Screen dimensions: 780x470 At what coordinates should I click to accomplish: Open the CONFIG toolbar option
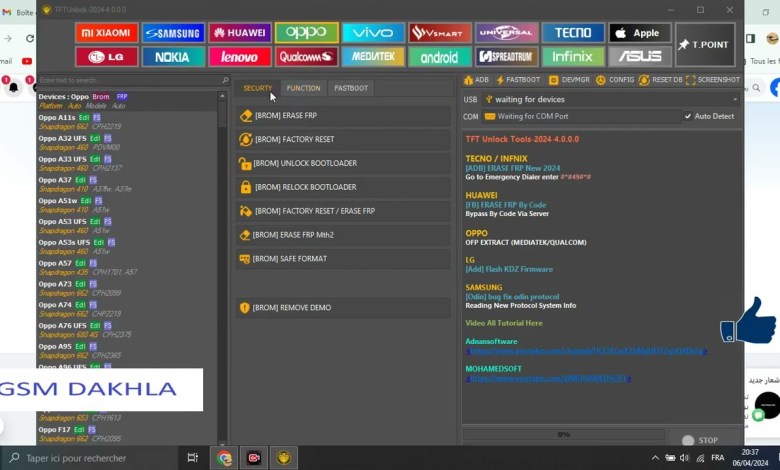615,80
